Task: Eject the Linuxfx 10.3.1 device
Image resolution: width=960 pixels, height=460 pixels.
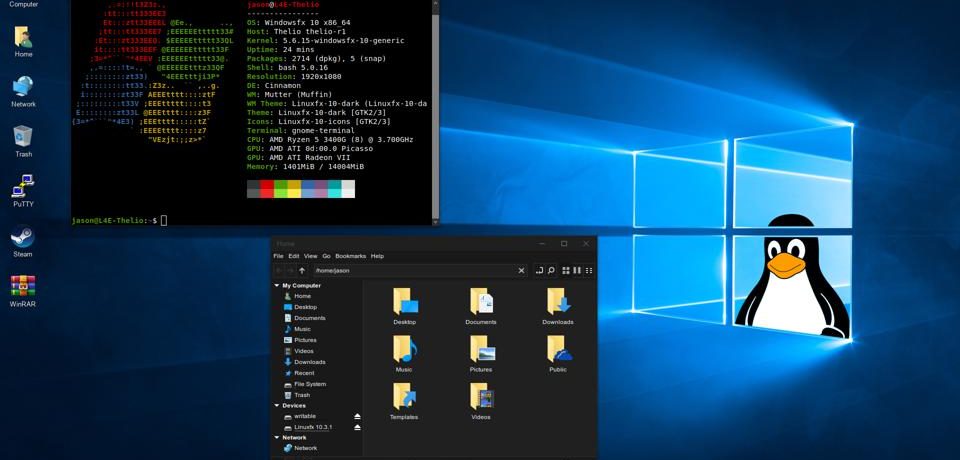Action: (x=358, y=428)
